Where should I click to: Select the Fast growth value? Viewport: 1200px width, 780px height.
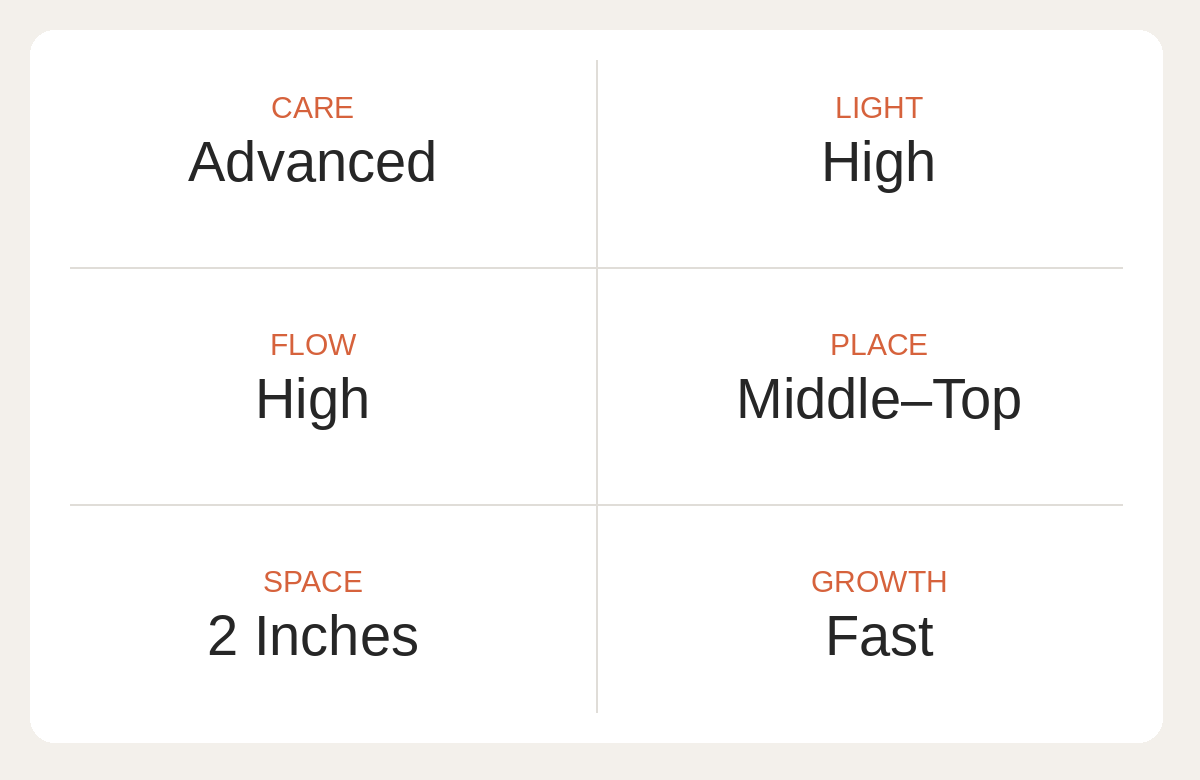pos(879,636)
